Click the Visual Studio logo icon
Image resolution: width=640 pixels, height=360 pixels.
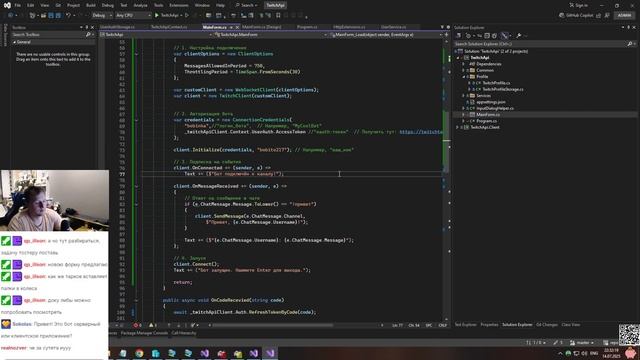click(7, 5)
